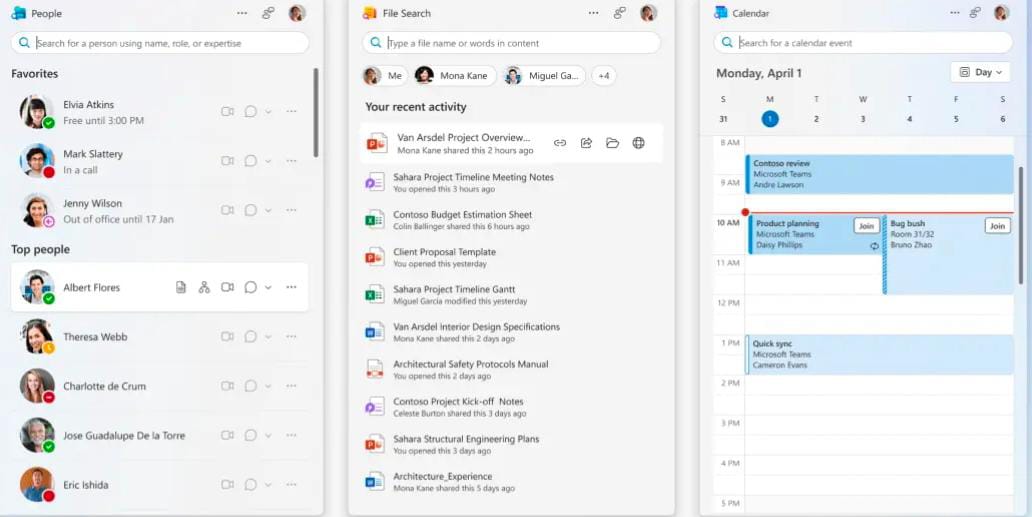The image size is (1032, 517).
Task: Open the Quick sync calendar event
Action: pyautogui.click(x=880, y=355)
